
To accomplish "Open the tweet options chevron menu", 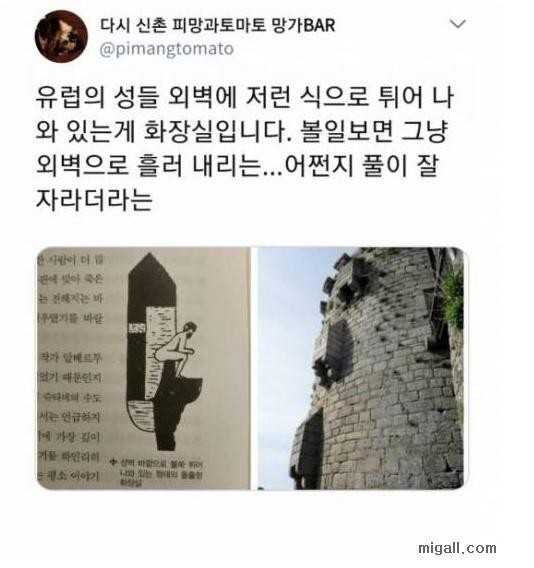I will click(x=457, y=24).
